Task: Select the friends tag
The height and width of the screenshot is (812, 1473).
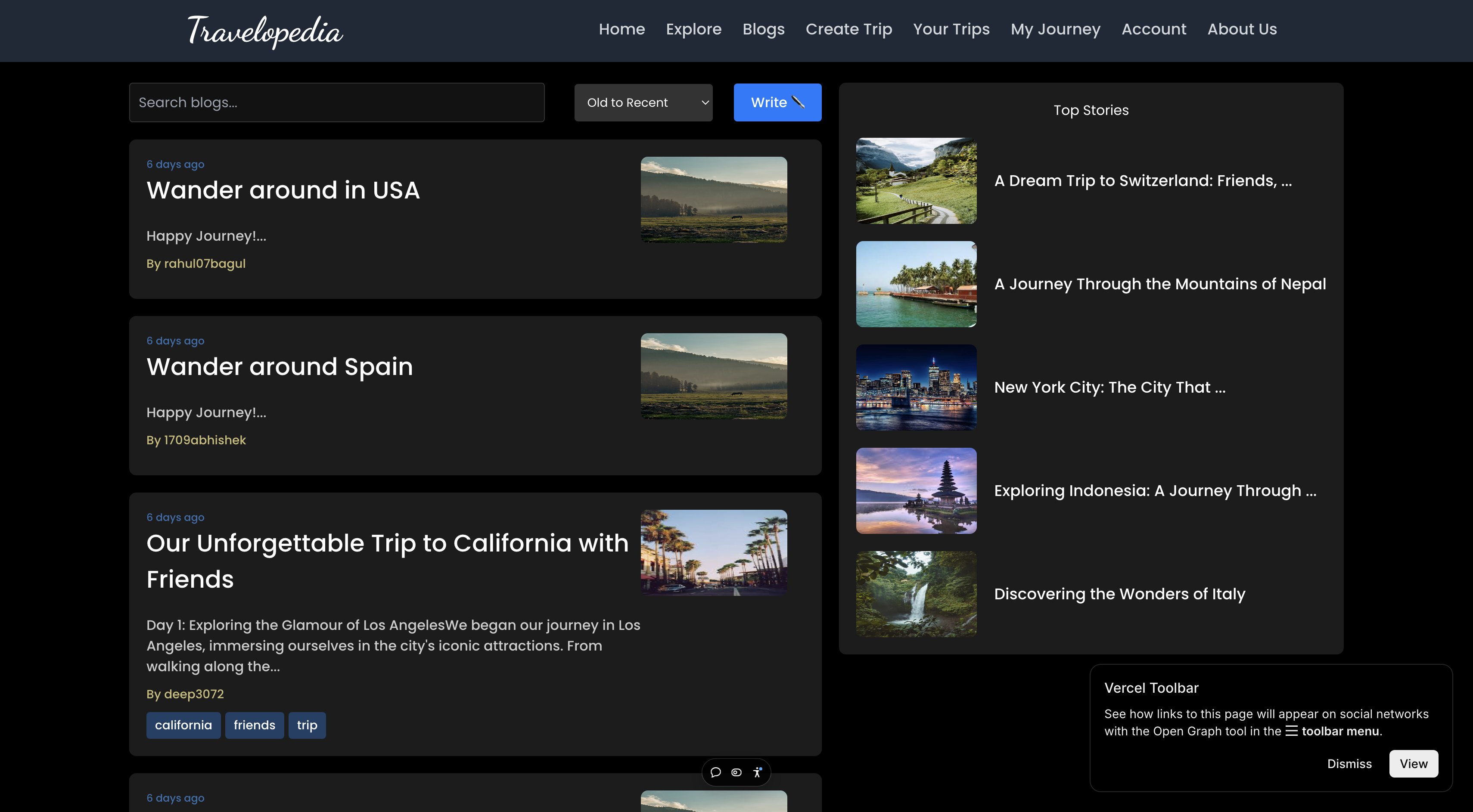Action: pyautogui.click(x=255, y=725)
